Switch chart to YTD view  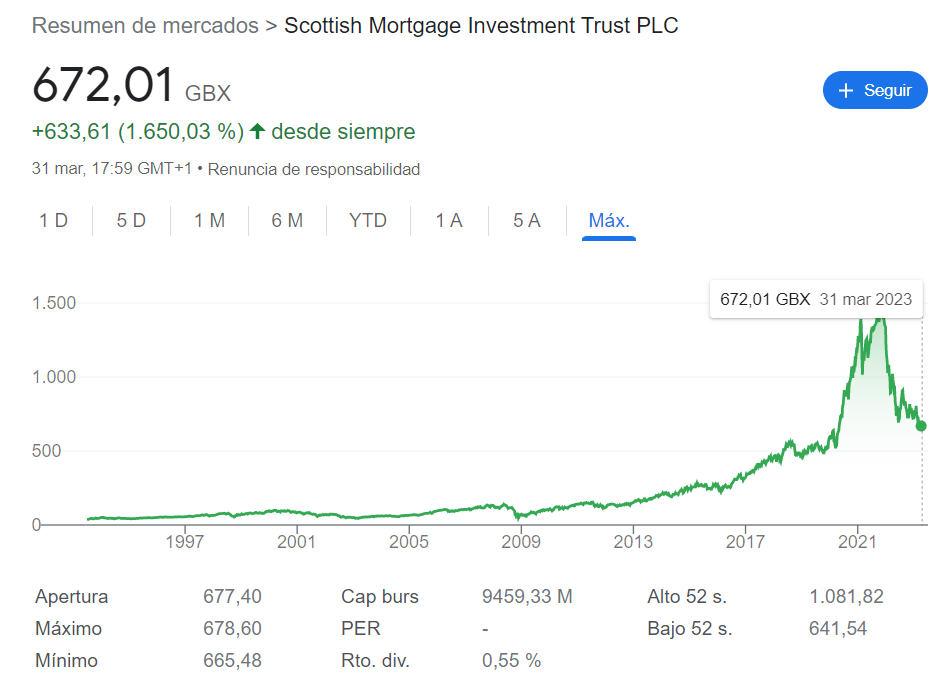(x=368, y=220)
